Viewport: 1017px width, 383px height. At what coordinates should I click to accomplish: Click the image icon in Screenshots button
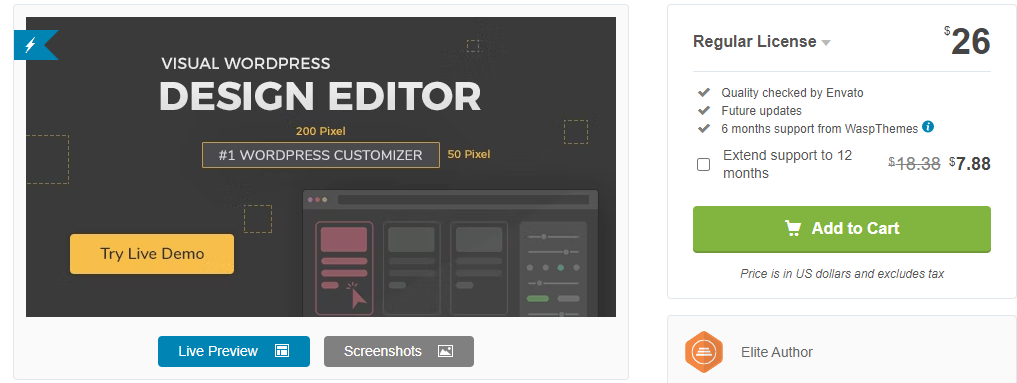coord(445,351)
